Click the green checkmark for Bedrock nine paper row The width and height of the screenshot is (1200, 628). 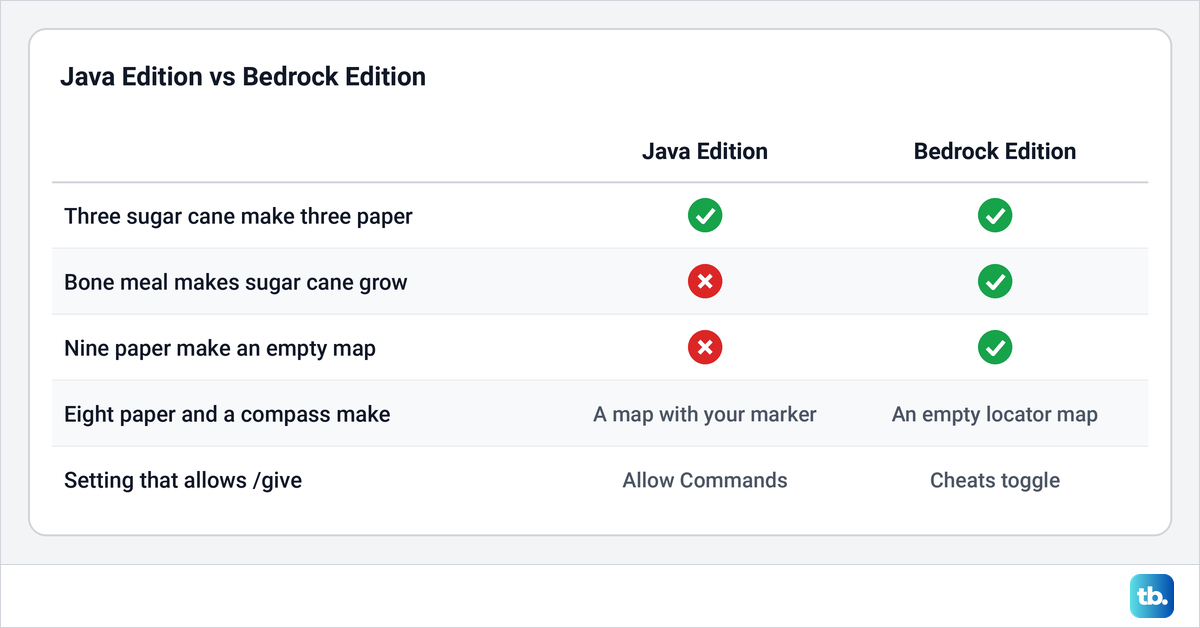[995, 347]
